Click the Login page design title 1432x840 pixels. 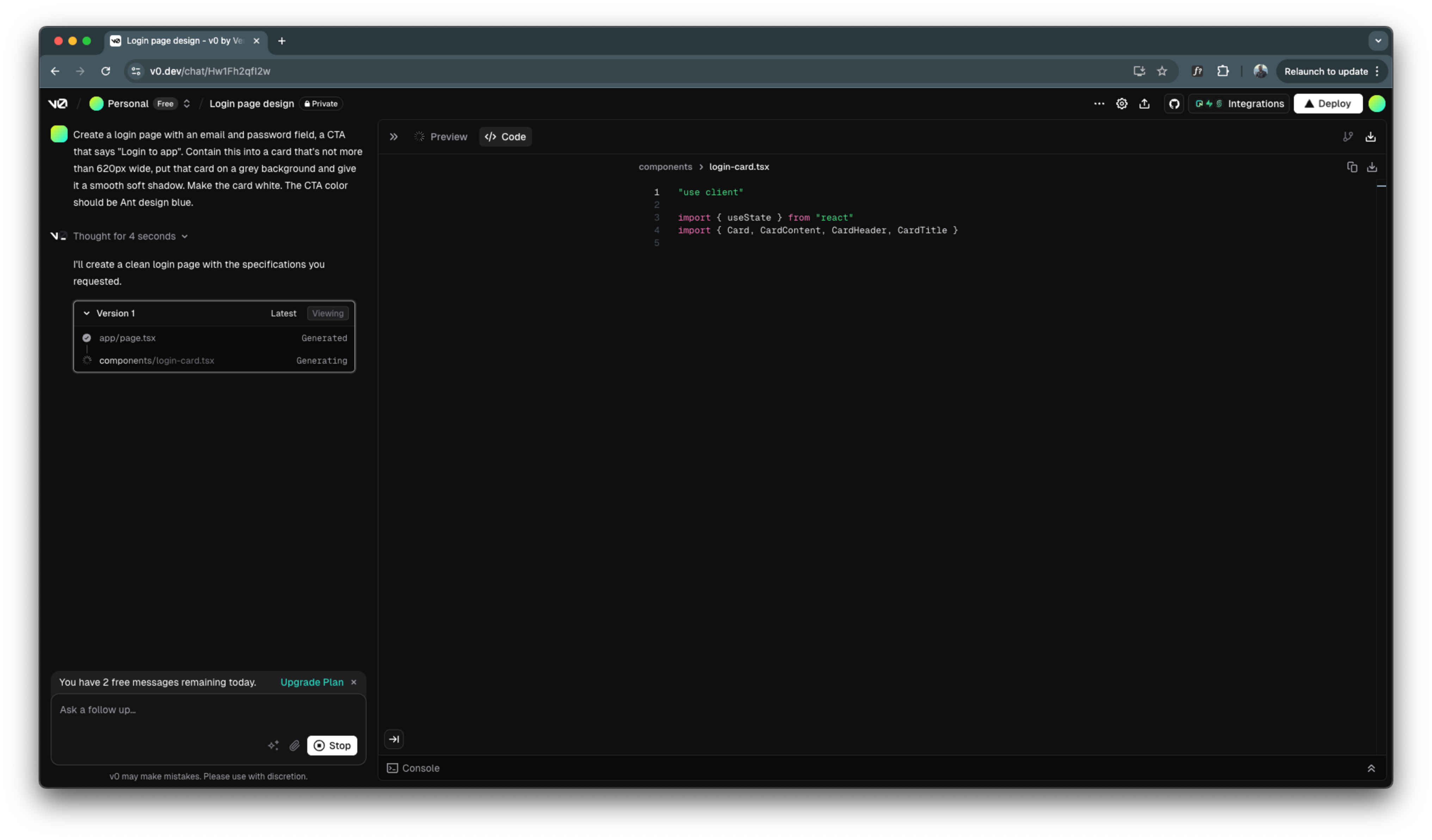[251, 104]
